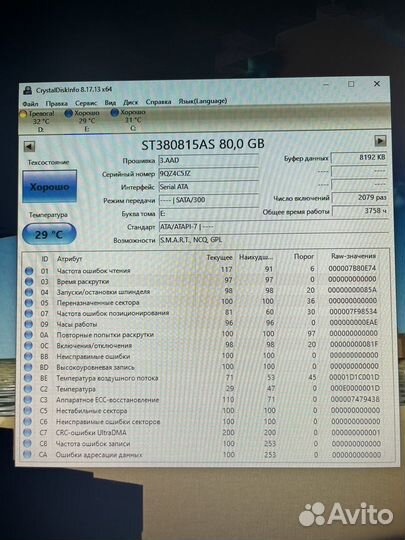Image resolution: width=405 pixels, height=540 pixels.
Task: Click the Текущее column header
Action: pyautogui.click(x=219, y=257)
